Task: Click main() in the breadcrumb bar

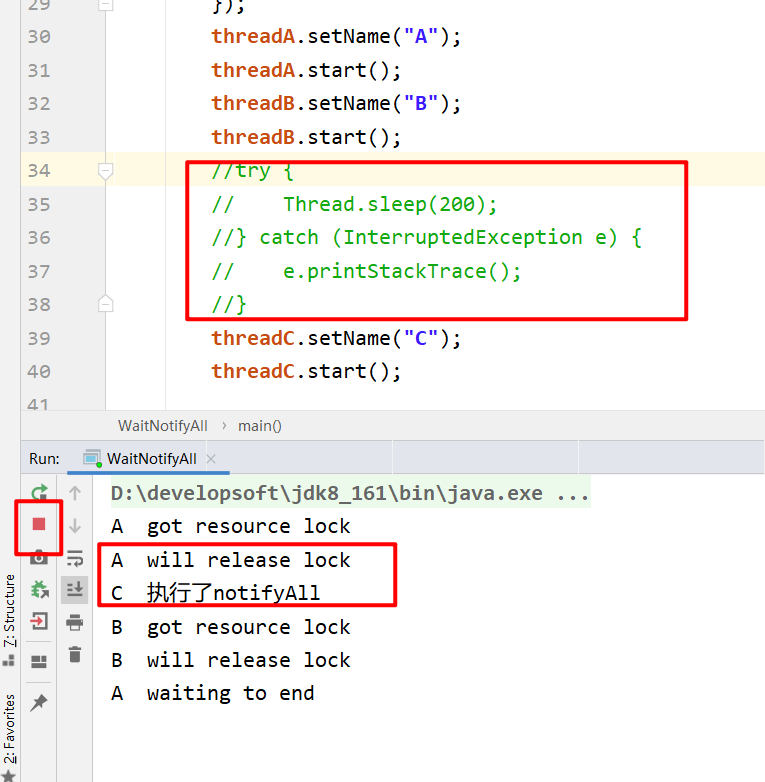Action: [260, 426]
